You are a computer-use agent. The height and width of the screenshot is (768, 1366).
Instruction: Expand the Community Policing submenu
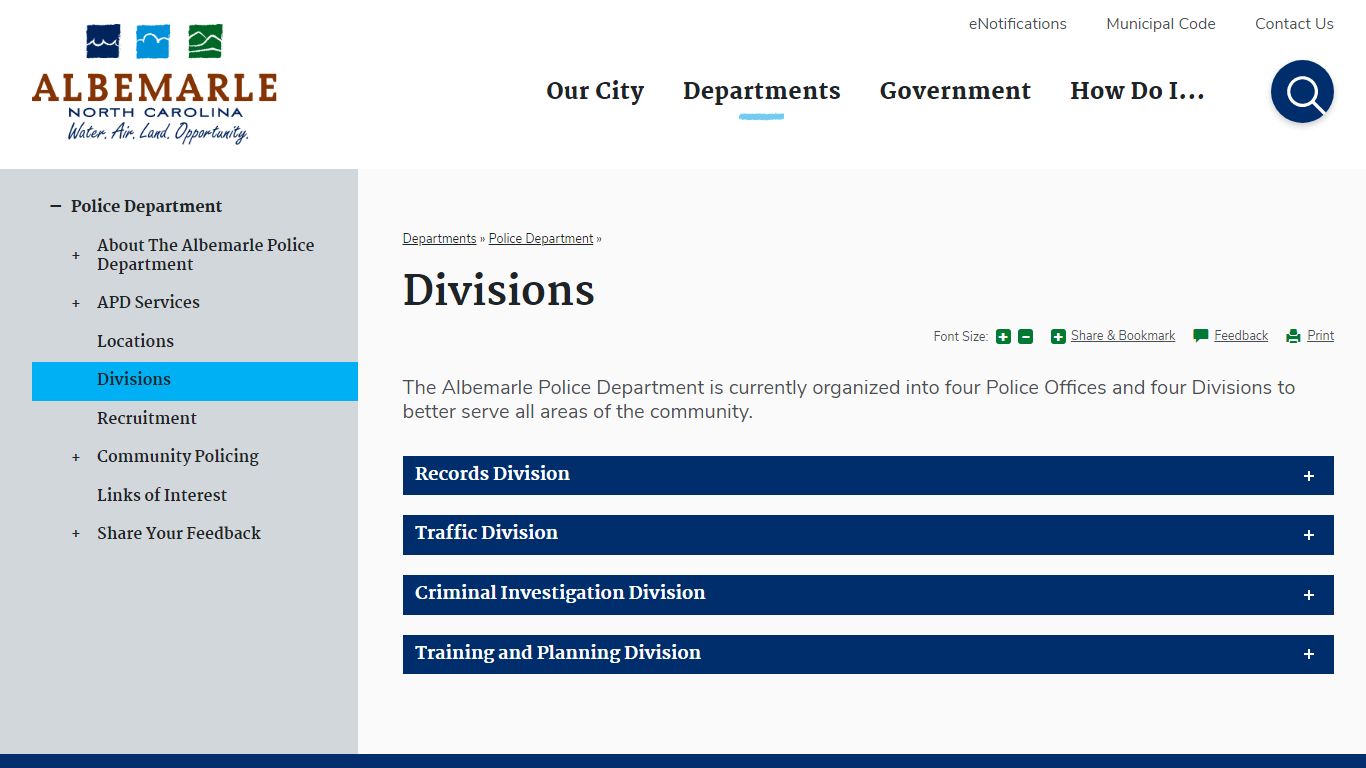[x=76, y=457]
